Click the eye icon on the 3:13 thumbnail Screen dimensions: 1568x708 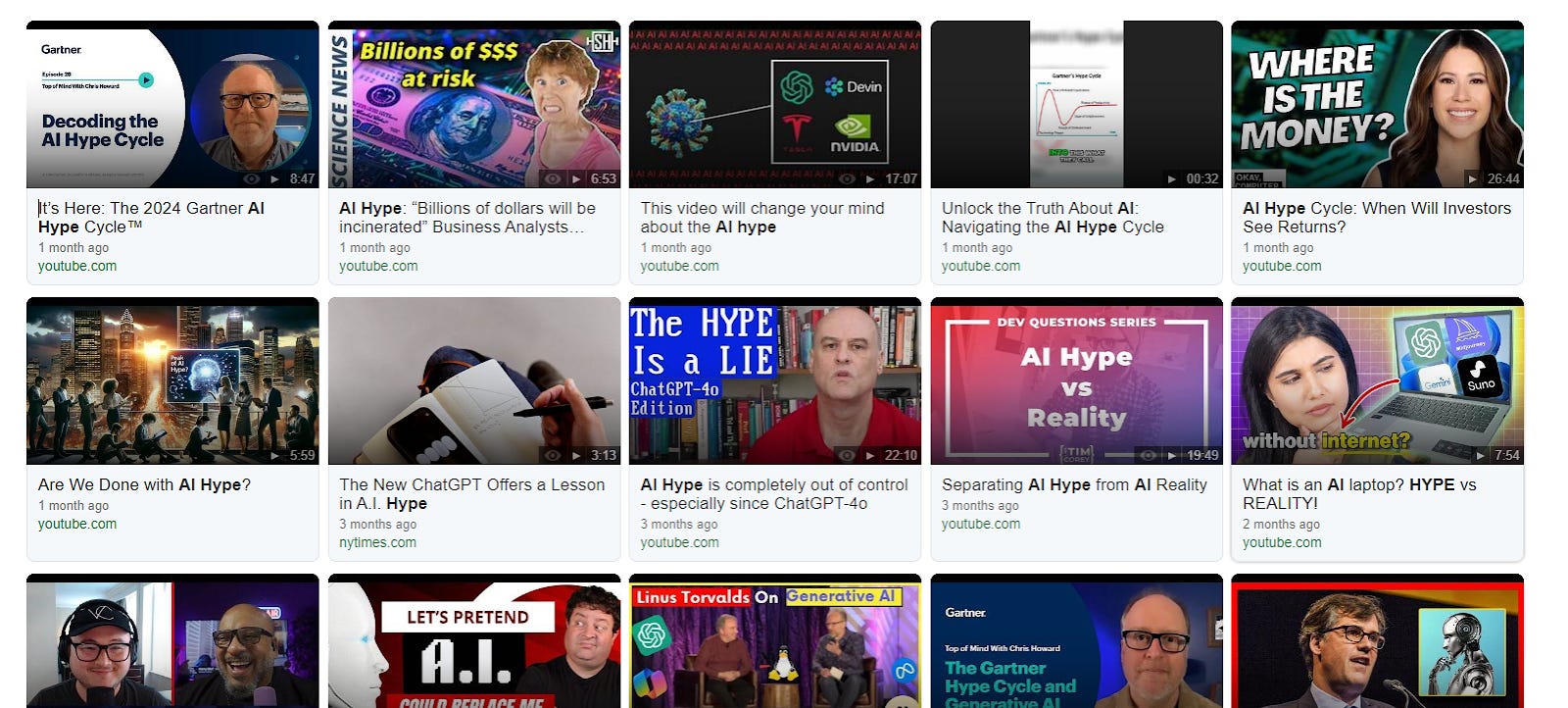(x=553, y=455)
